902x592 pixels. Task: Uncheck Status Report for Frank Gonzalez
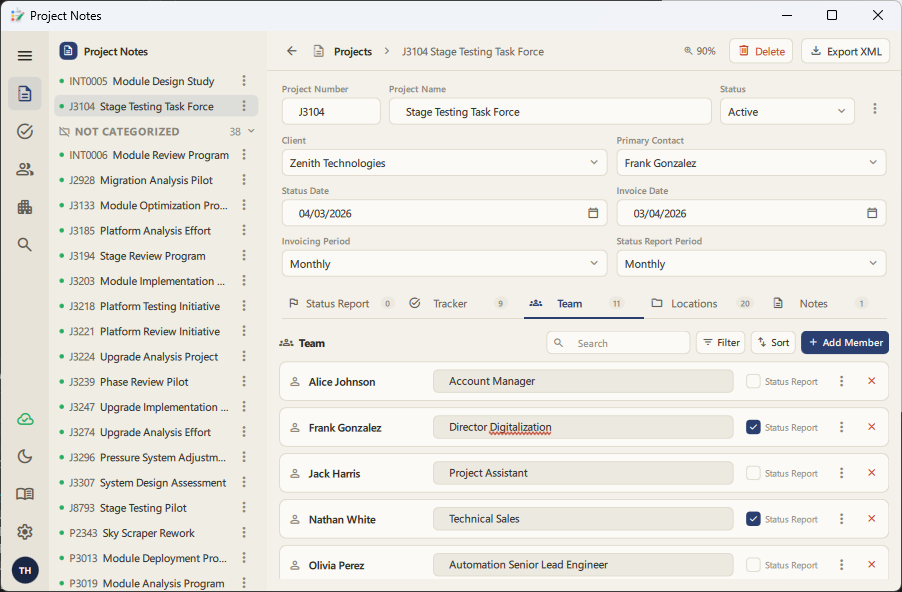[753, 427]
